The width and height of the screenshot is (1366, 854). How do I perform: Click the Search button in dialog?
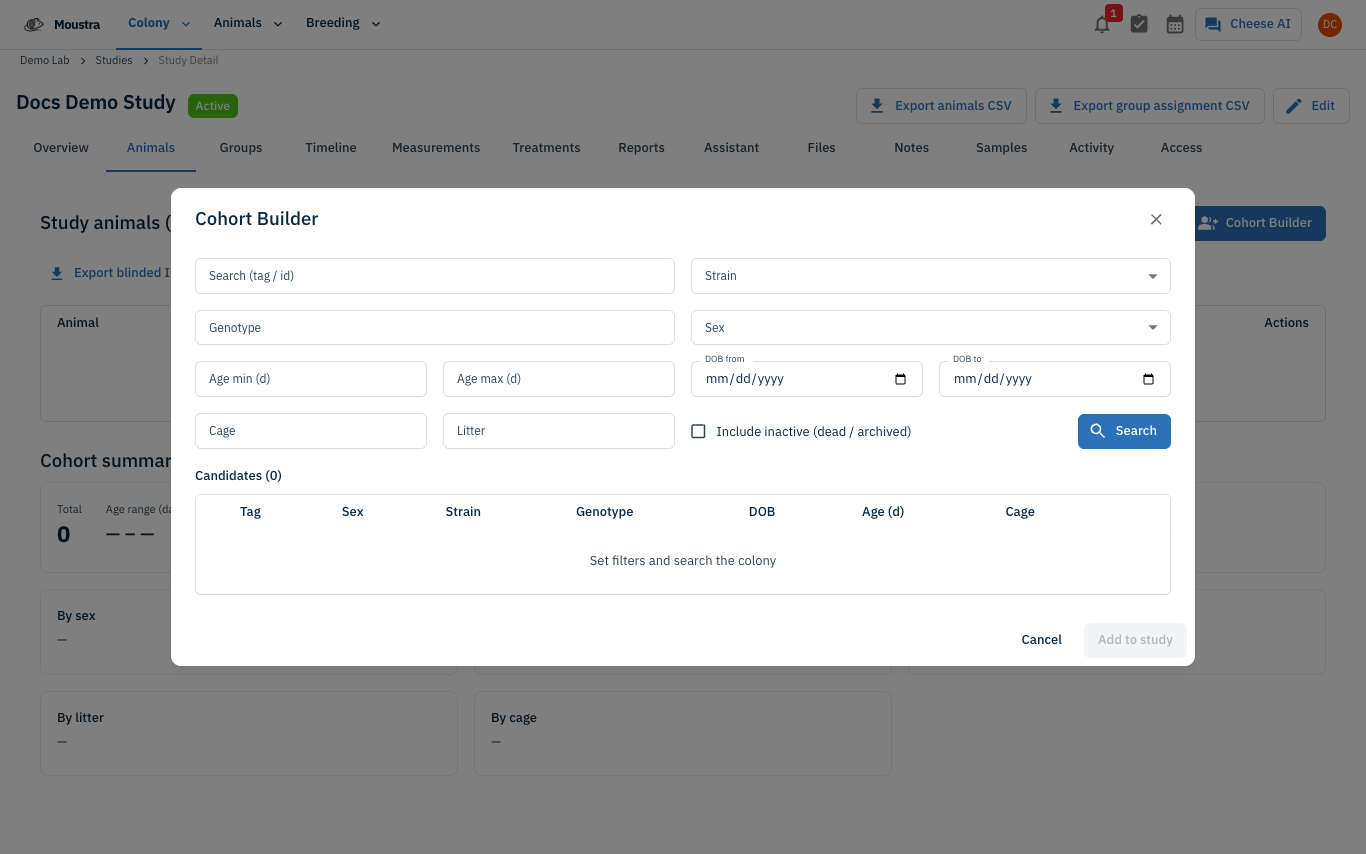pyautogui.click(x=1124, y=431)
